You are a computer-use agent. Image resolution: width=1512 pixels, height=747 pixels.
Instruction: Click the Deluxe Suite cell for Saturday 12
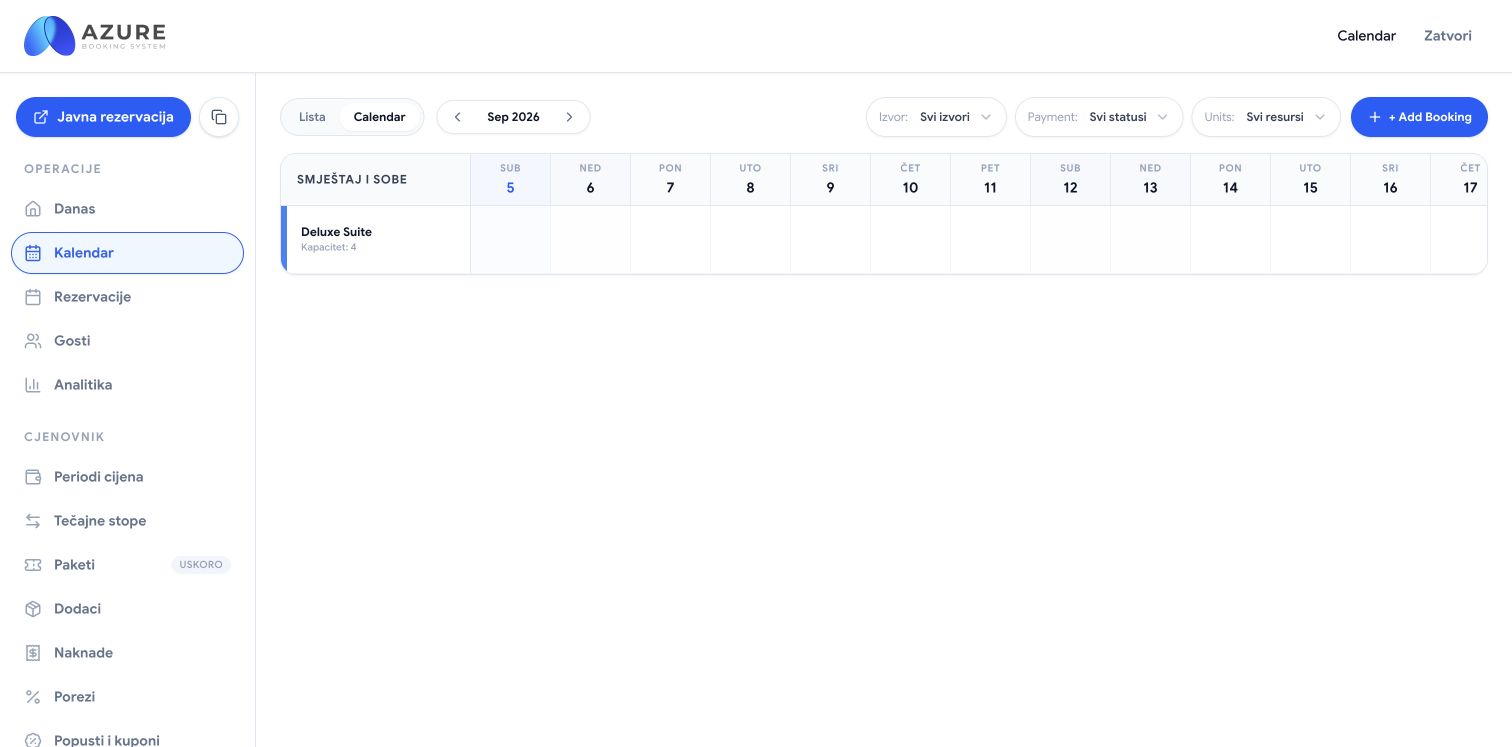[1070, 239]
